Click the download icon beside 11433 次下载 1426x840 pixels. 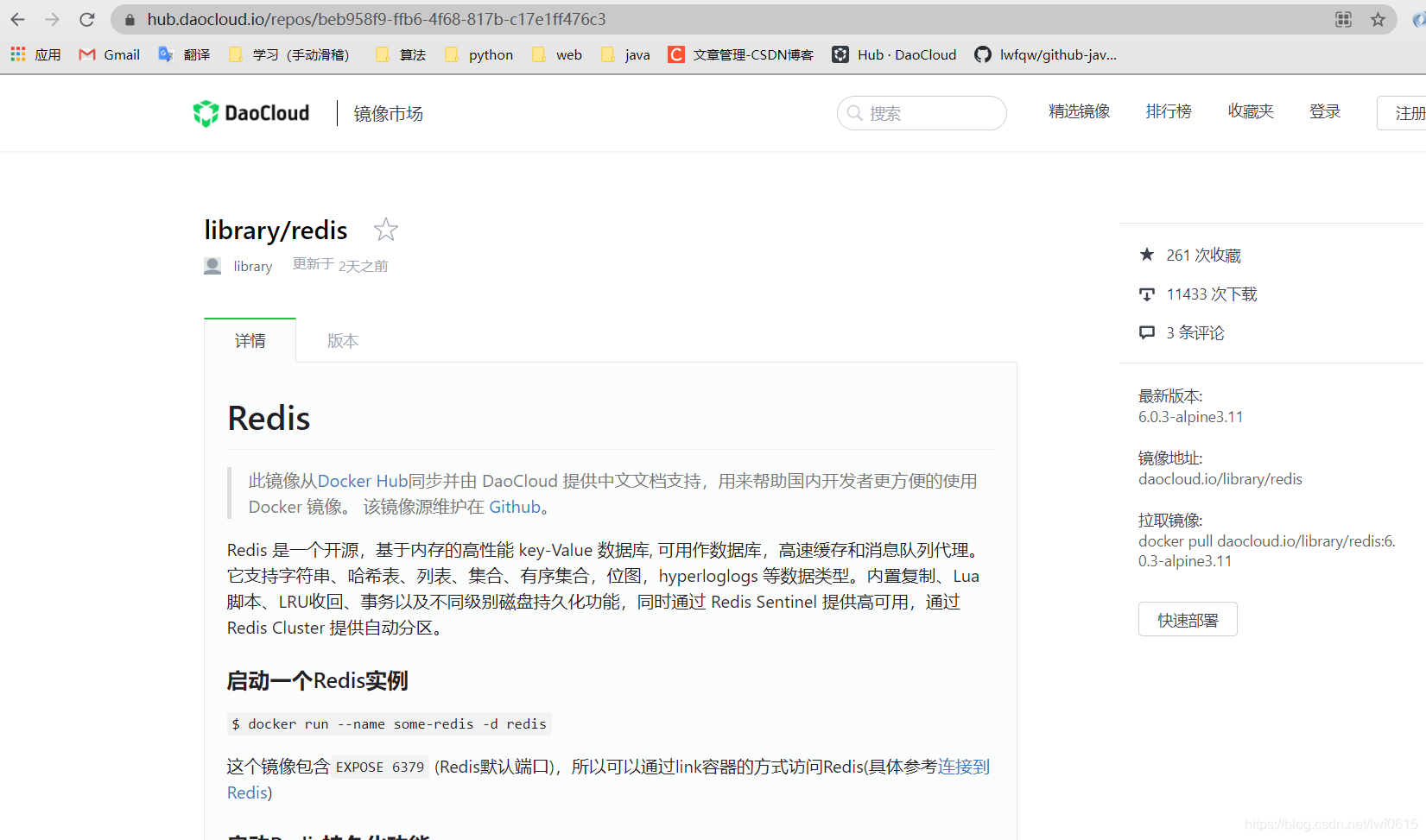click(1147, 294)
